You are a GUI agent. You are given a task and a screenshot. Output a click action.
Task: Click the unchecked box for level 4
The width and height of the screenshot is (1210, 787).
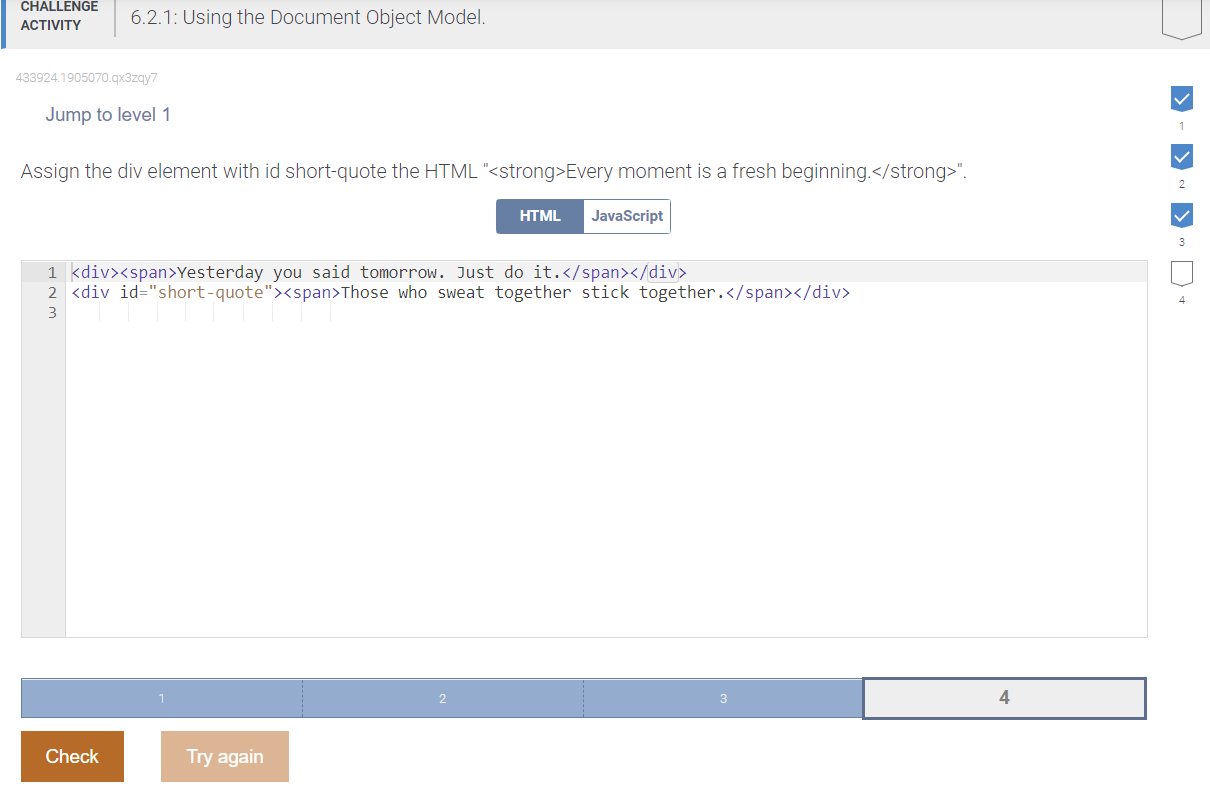click(1181, 272)
